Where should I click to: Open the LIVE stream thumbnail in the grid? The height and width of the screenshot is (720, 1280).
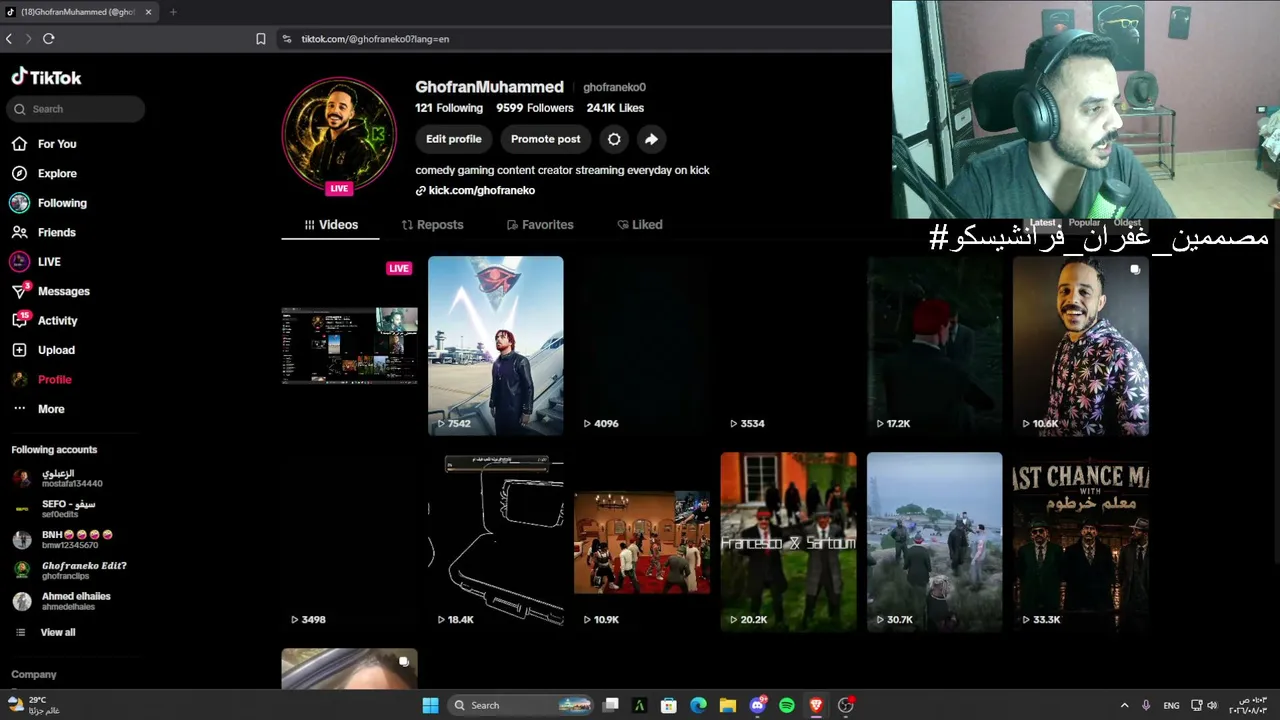coord(349,346)
